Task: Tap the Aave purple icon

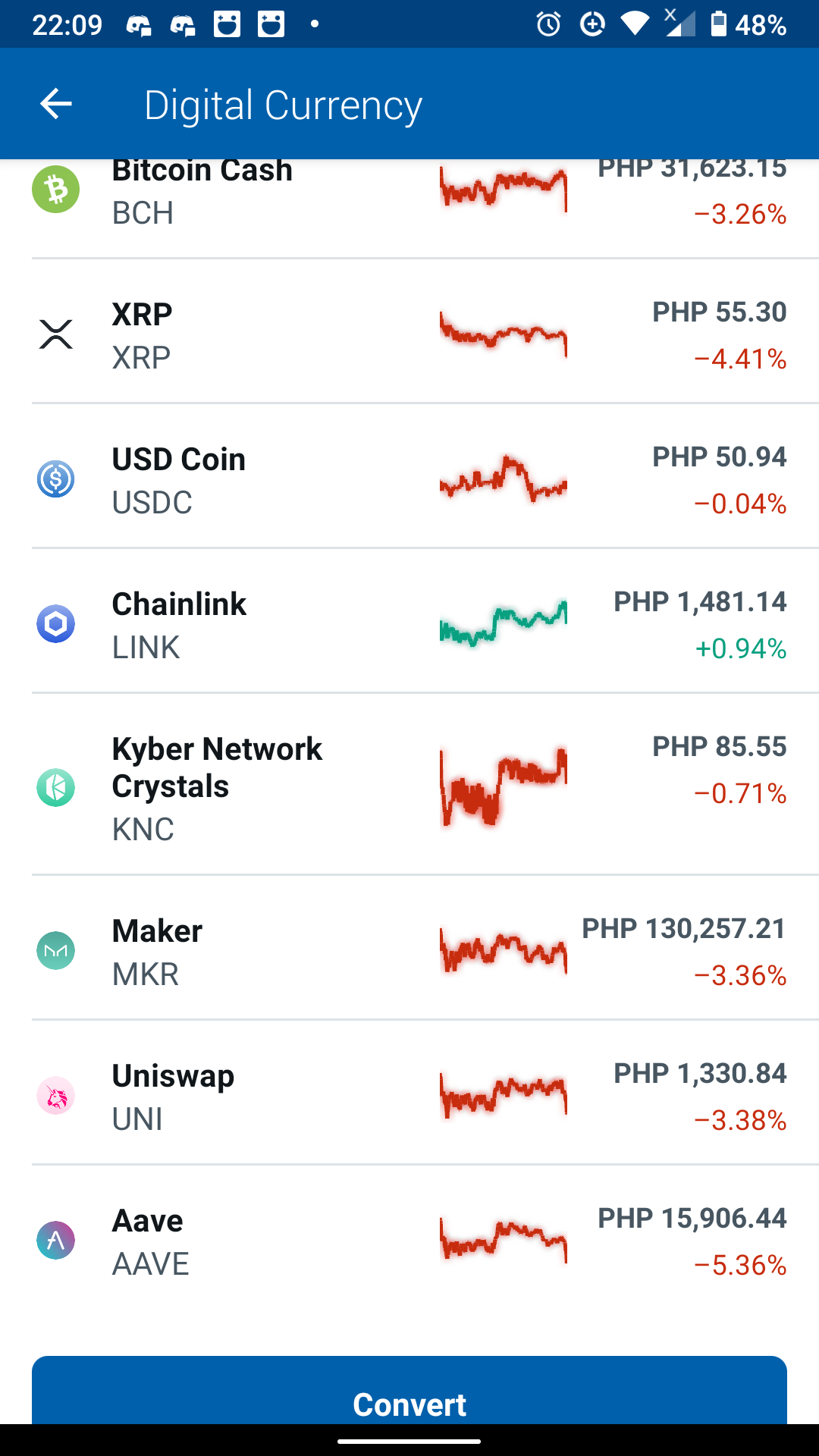Action: click(x=56, y=1241)
